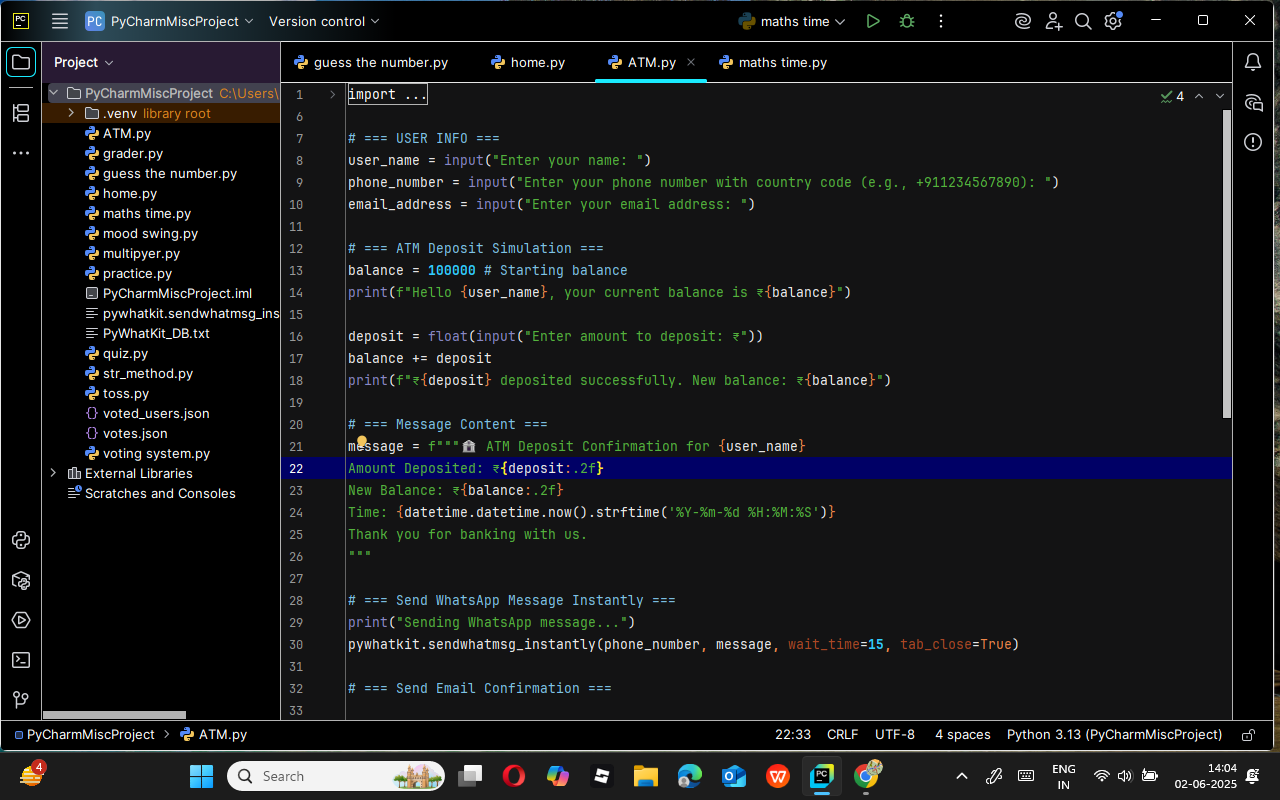Toggle the read-only lock icon in status bar
The width and height of the screenshot is (1280, 800).
(1248, 735)
